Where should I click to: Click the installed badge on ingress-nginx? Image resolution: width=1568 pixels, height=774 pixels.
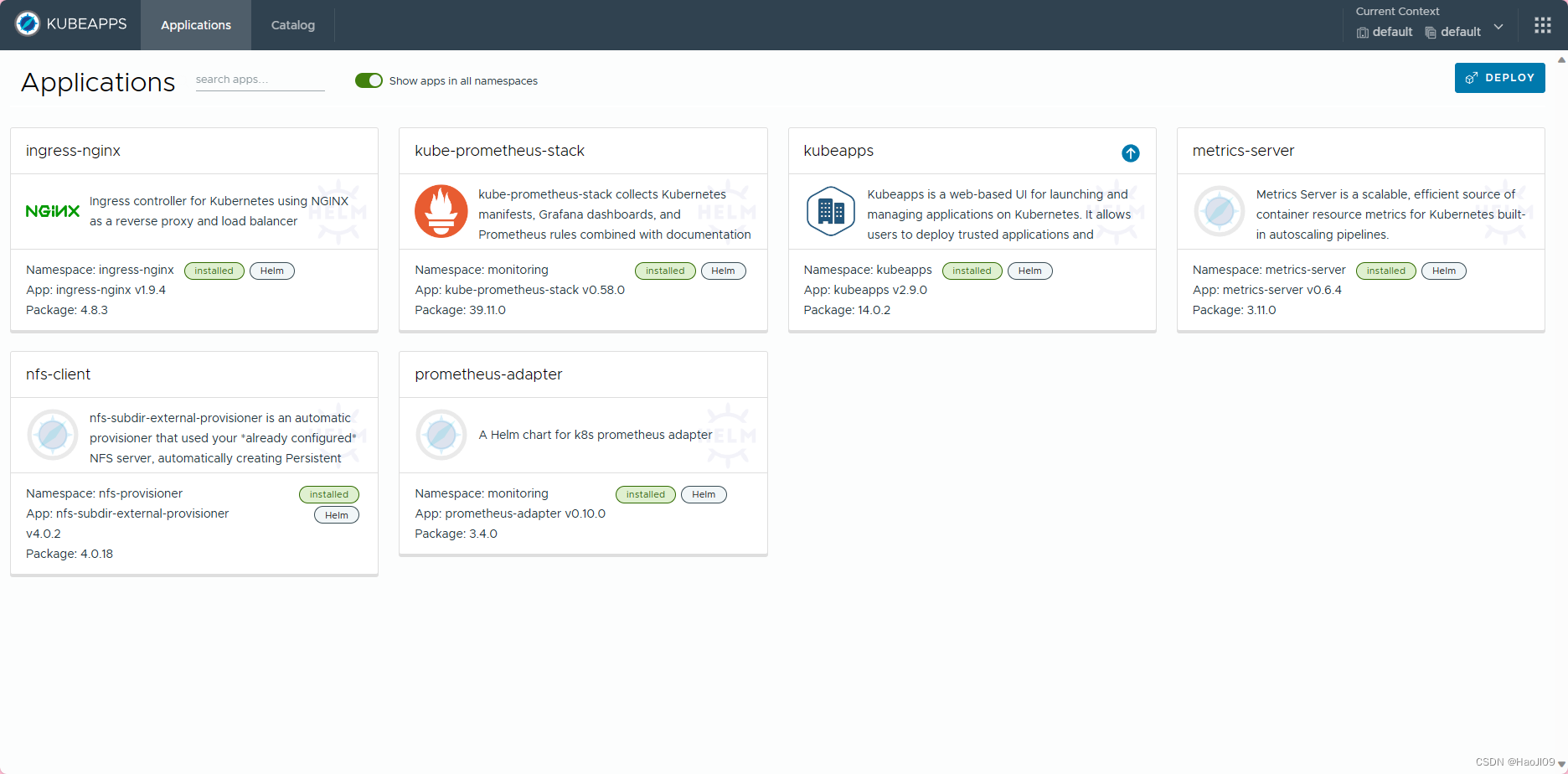[x=214, y=271]
